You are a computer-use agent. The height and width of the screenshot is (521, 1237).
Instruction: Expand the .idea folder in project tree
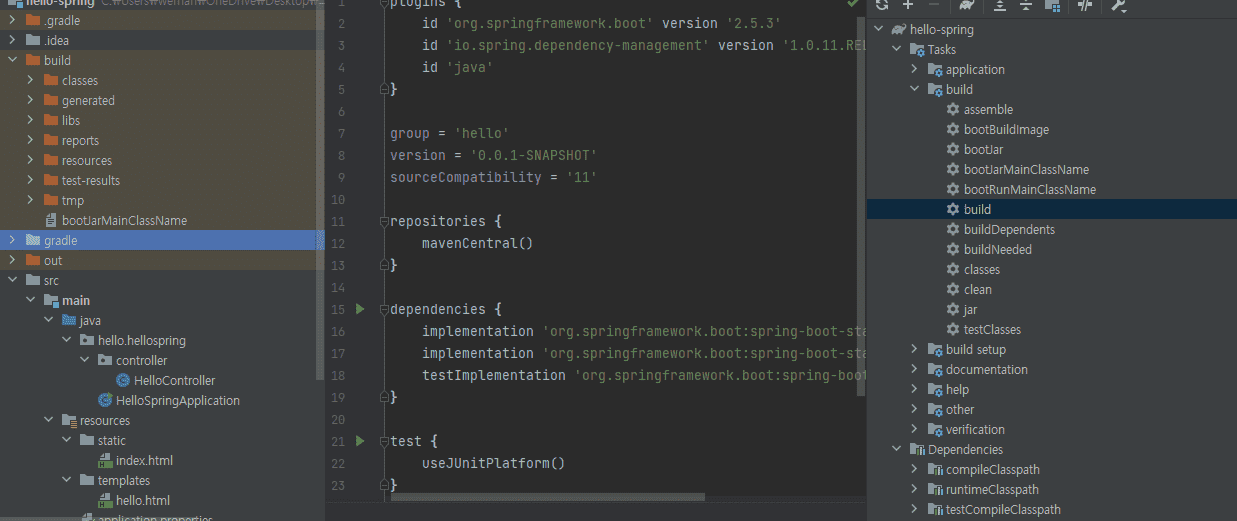12,40
